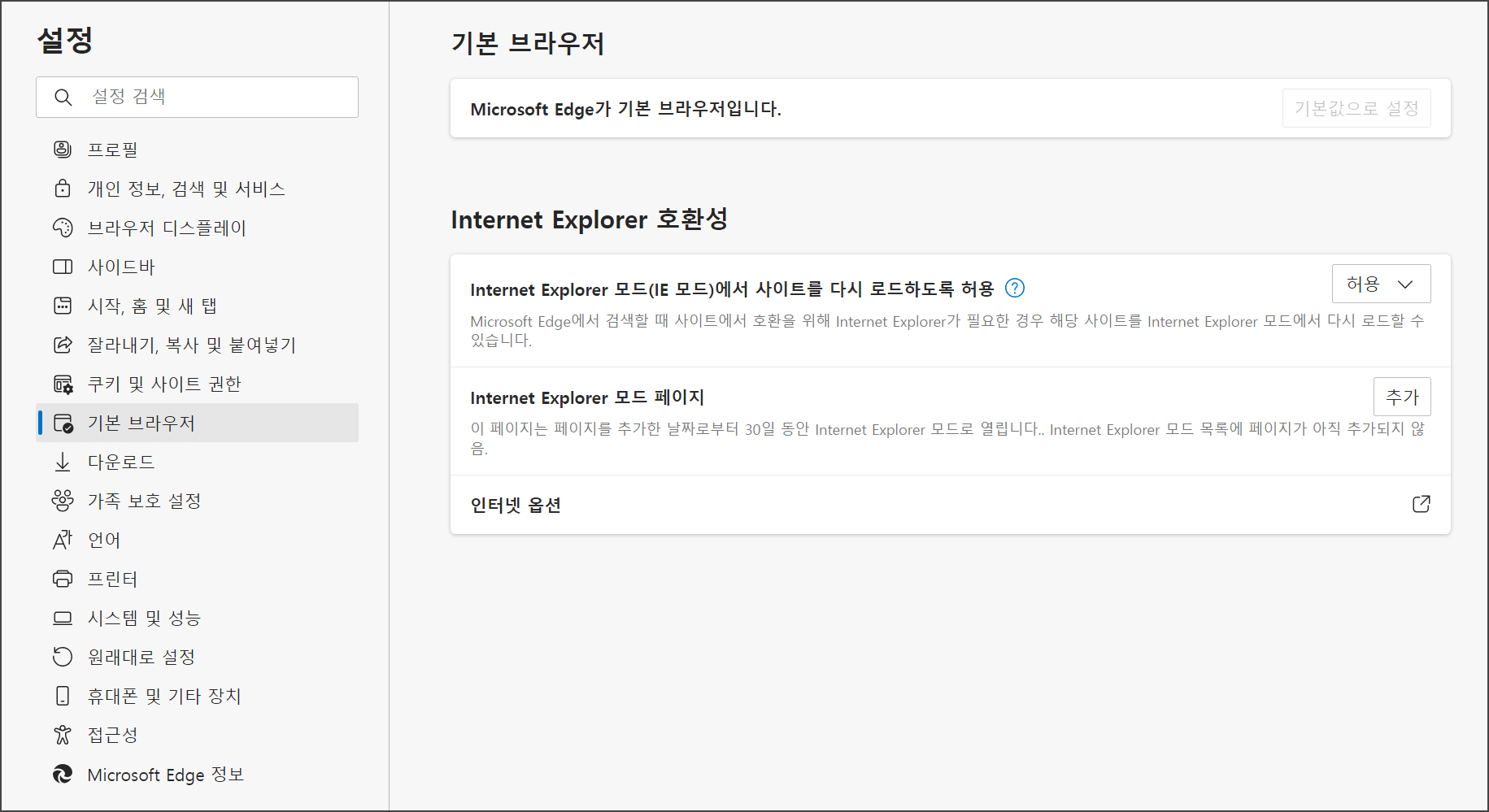Click the palette icon for 브라우저 디스플레이
This screenshot has height=812, width=1489.
pos(63,227)
